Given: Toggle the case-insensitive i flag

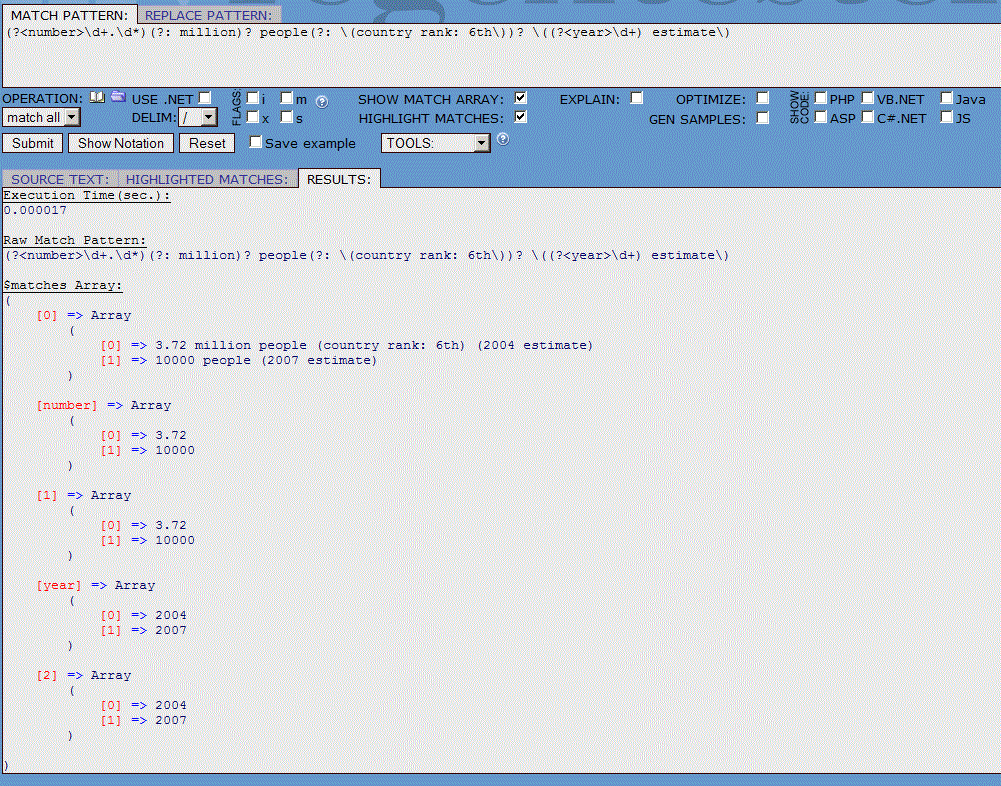Looking at the screenshot, I should click(252, 99).
